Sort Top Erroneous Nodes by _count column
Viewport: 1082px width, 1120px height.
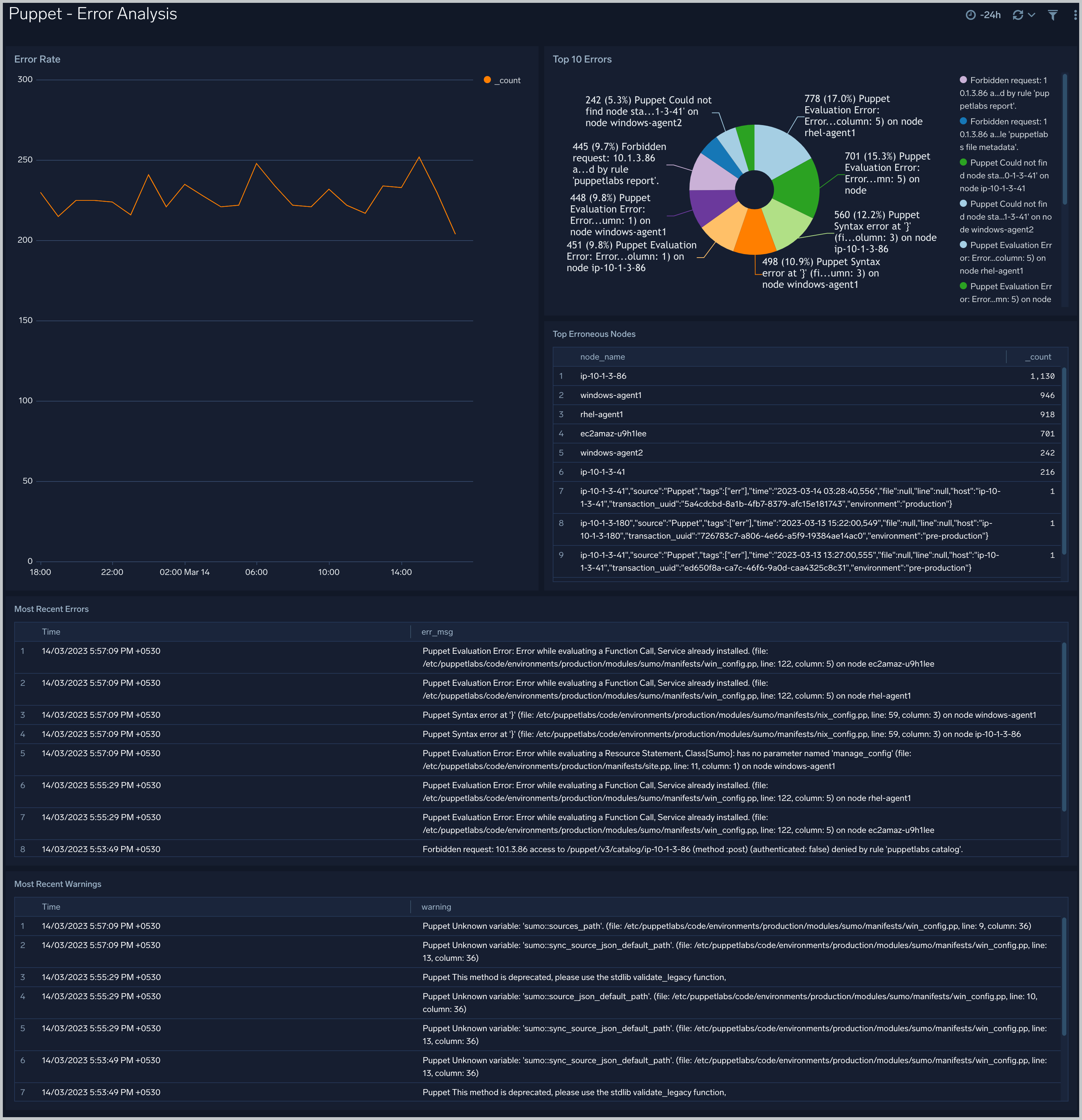tap(1038, 357)
